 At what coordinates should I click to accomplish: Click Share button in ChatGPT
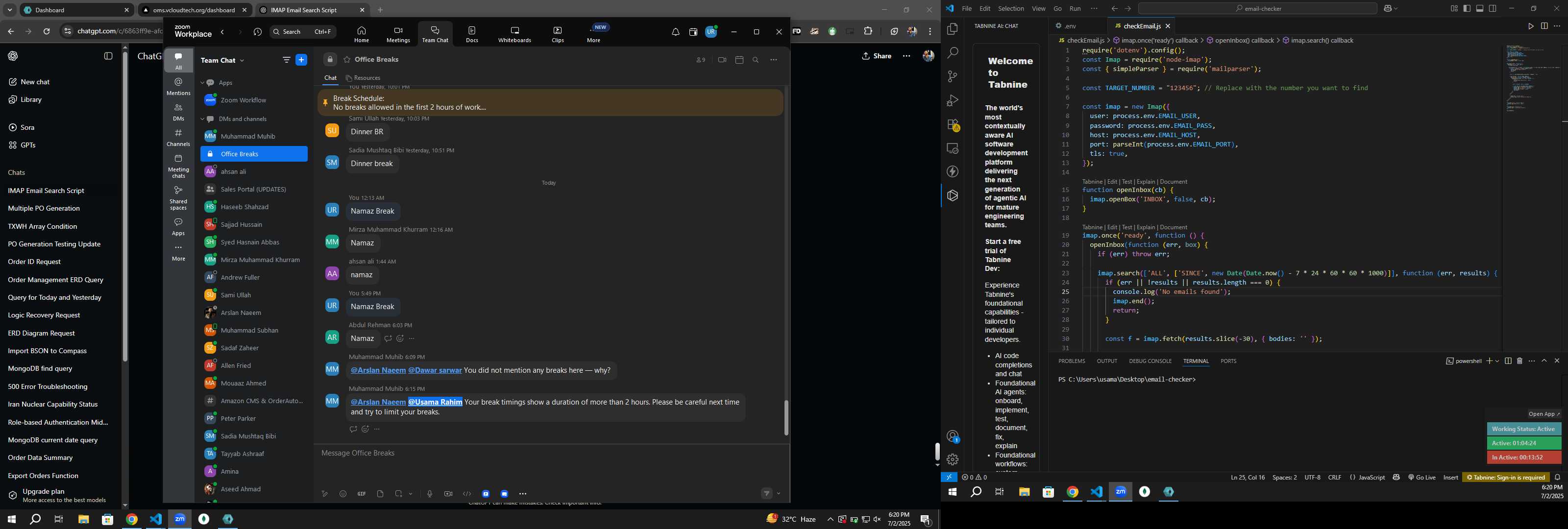pyautogui.click(x=877, y=56)
